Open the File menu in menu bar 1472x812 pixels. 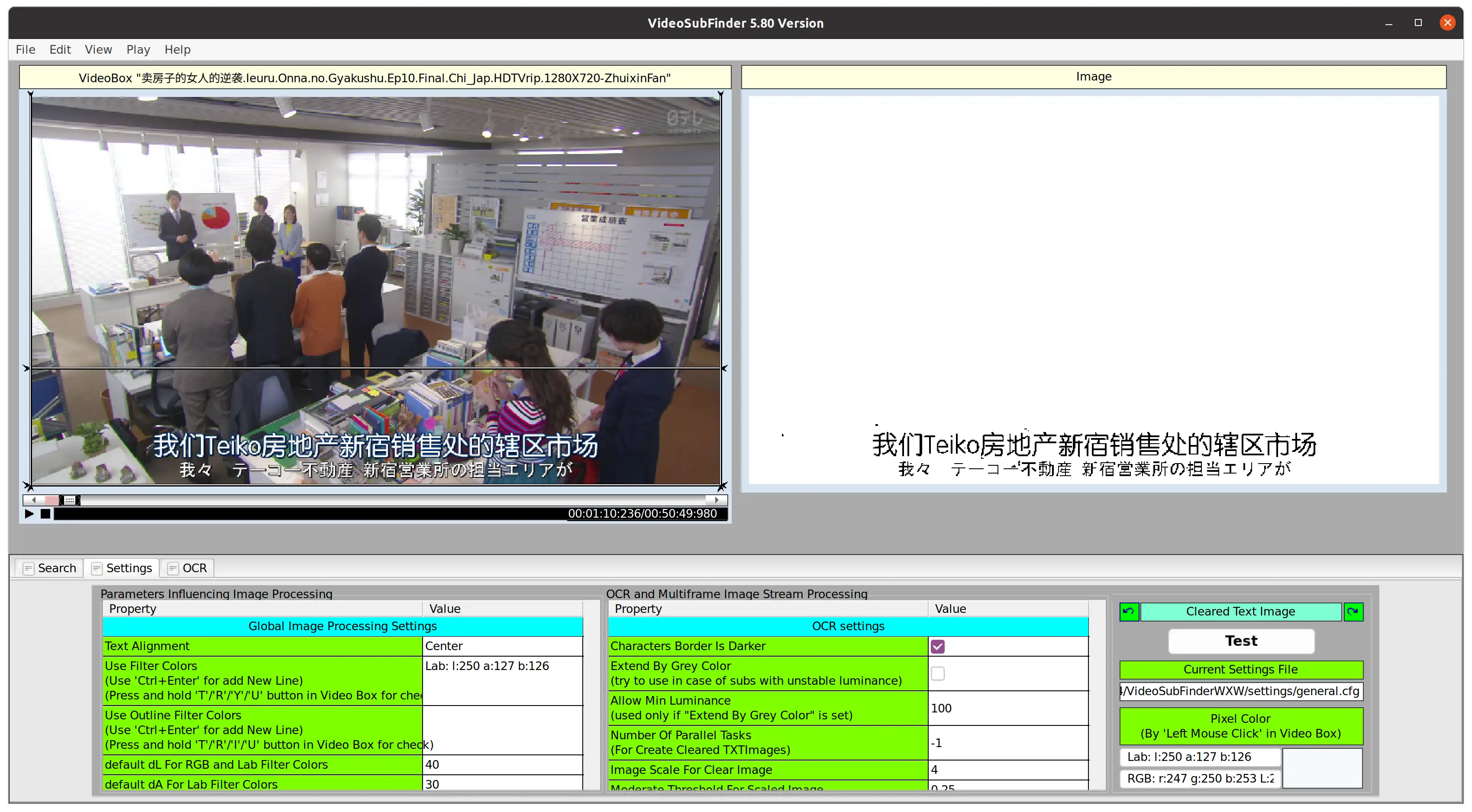[x=25, y=49]
